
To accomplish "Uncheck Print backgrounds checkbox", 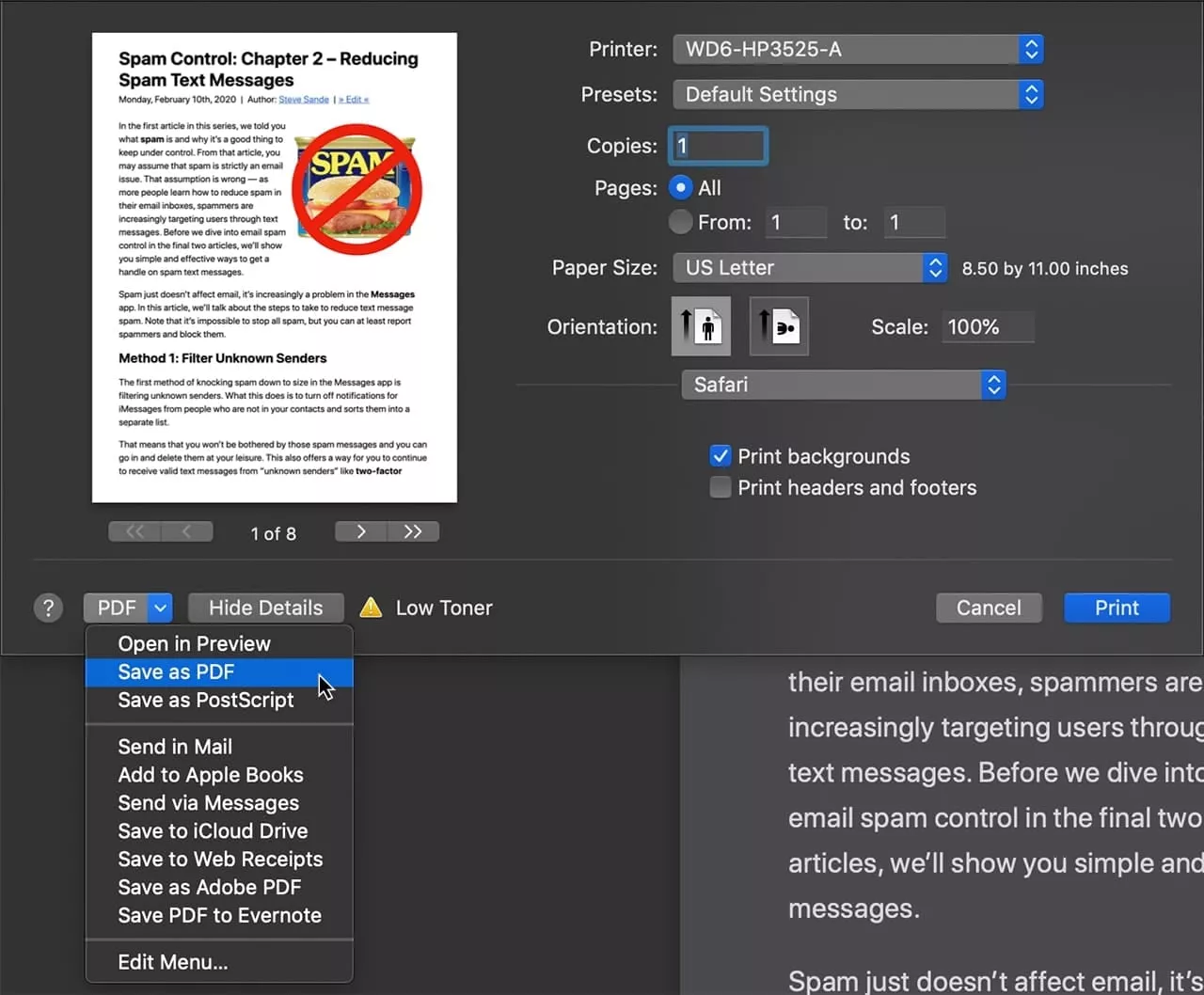I will (721, 456).
